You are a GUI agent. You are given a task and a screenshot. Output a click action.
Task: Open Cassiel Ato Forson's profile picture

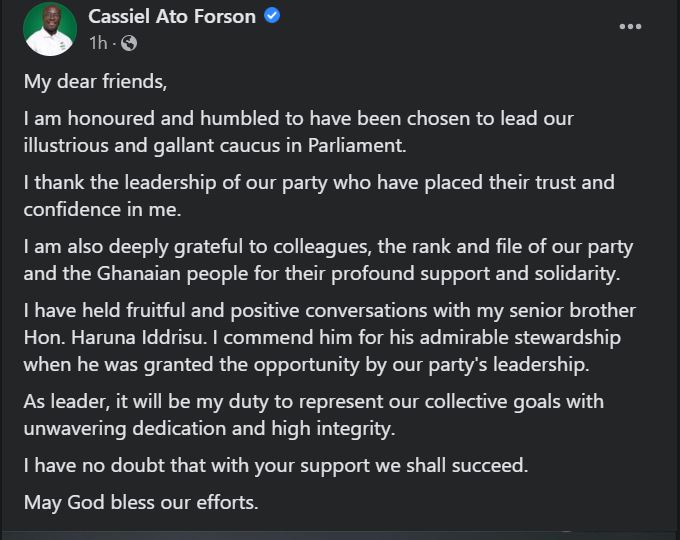pos(50,29)
